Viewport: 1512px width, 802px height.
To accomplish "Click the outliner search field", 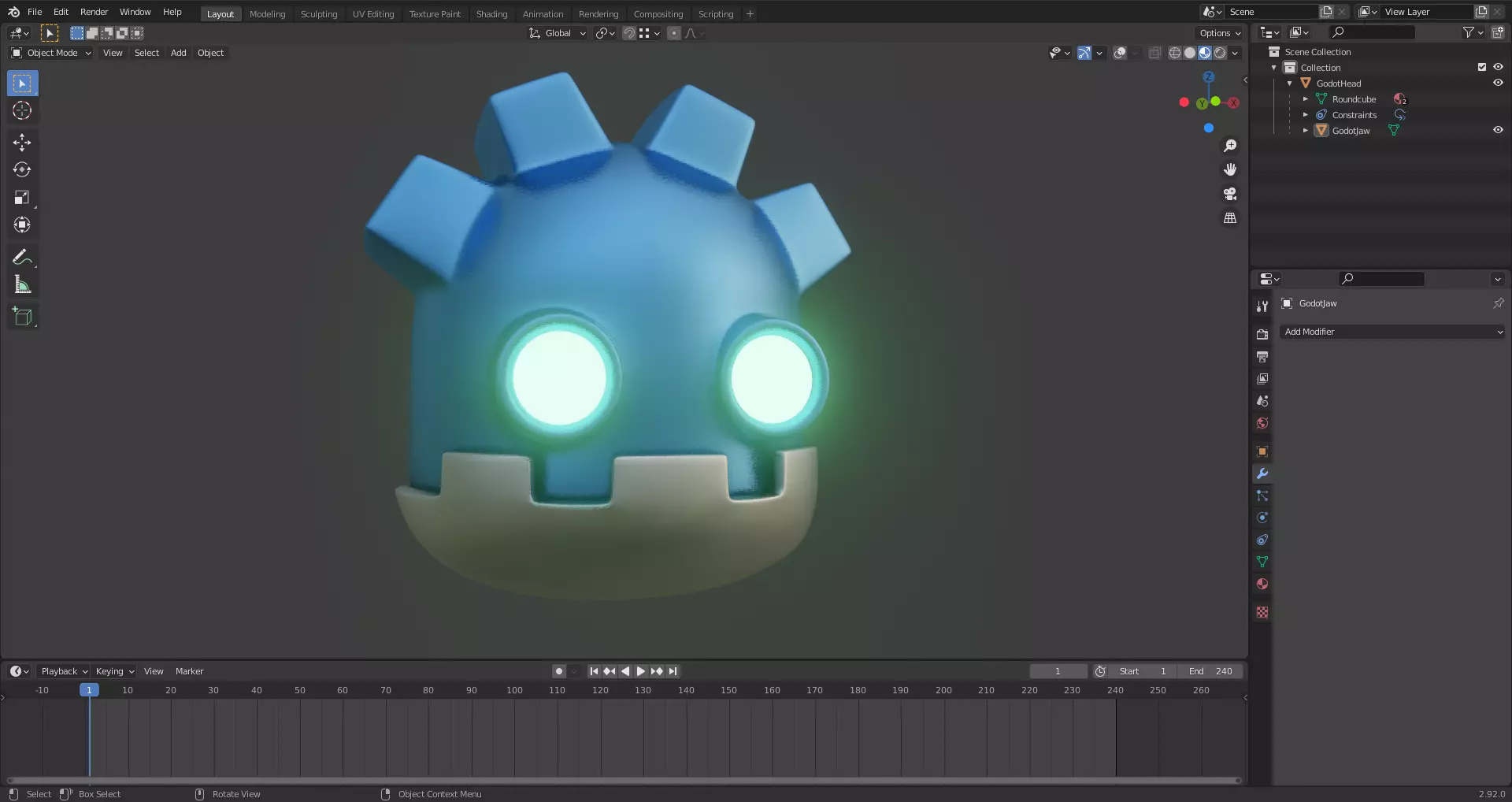I will [x=1372, y=32].
